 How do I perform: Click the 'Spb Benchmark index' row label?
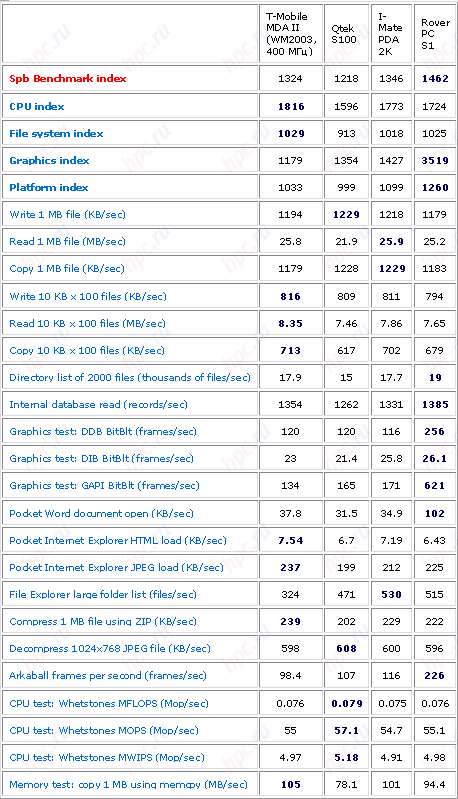click(68, 79)
